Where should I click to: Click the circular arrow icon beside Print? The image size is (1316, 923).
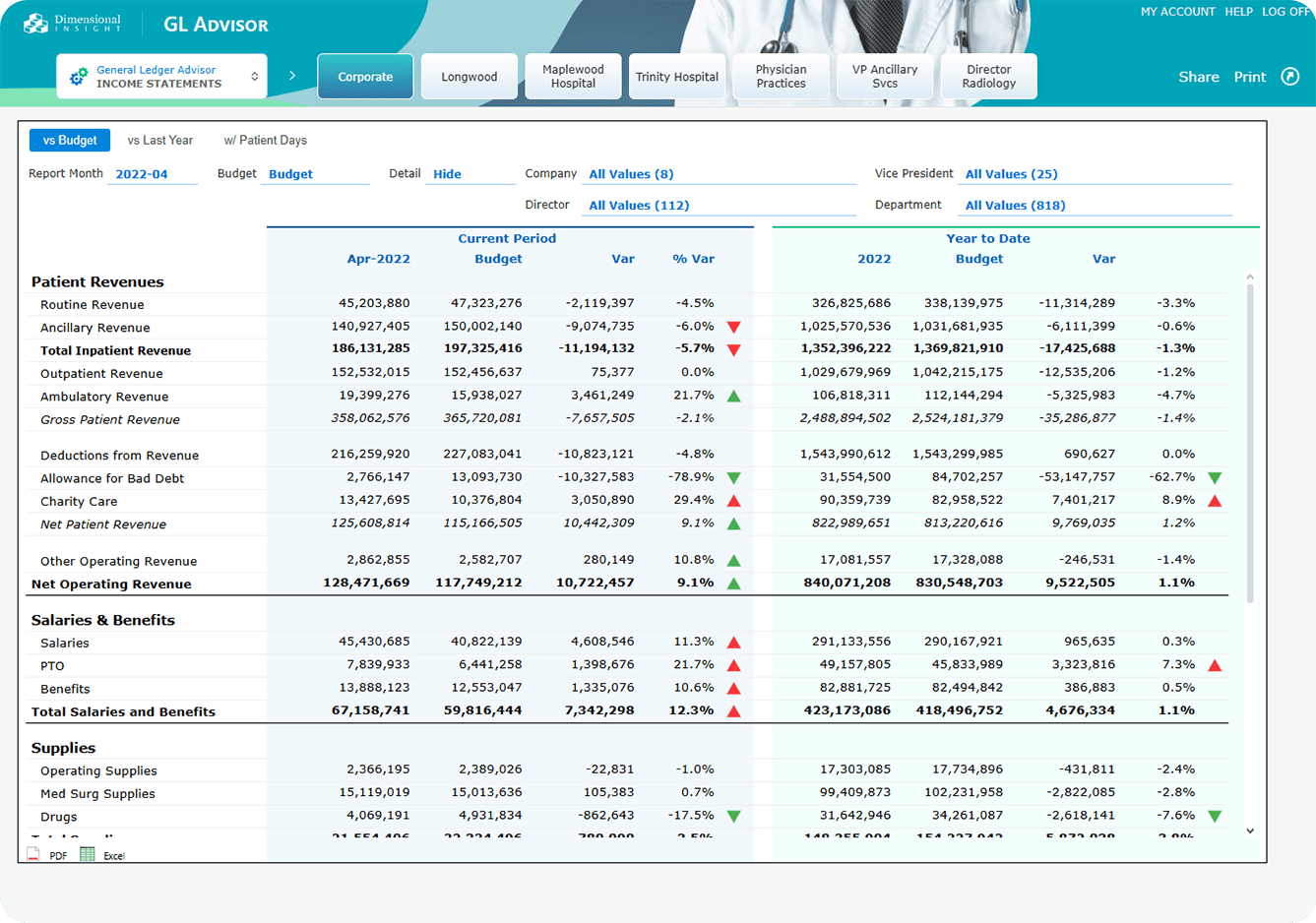pyautogui.click(x=1289, y=77)
